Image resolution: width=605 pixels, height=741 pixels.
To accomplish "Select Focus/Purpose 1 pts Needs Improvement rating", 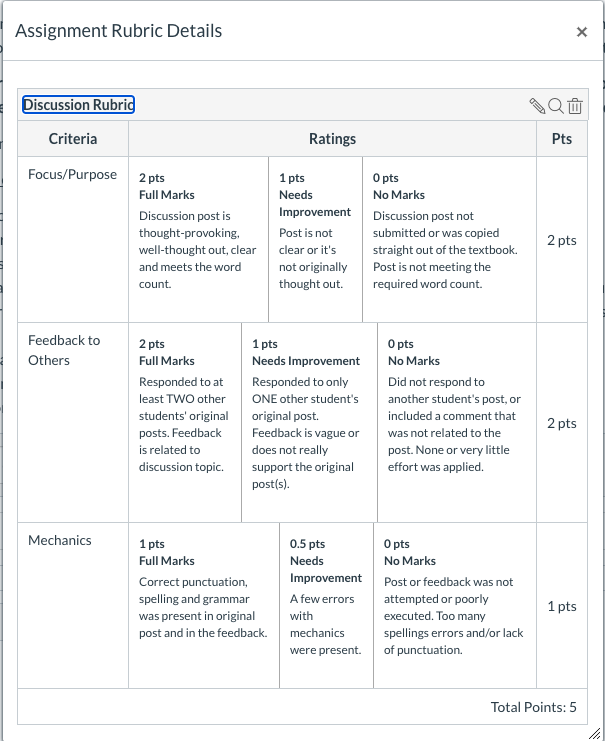I will coord(316,240).
